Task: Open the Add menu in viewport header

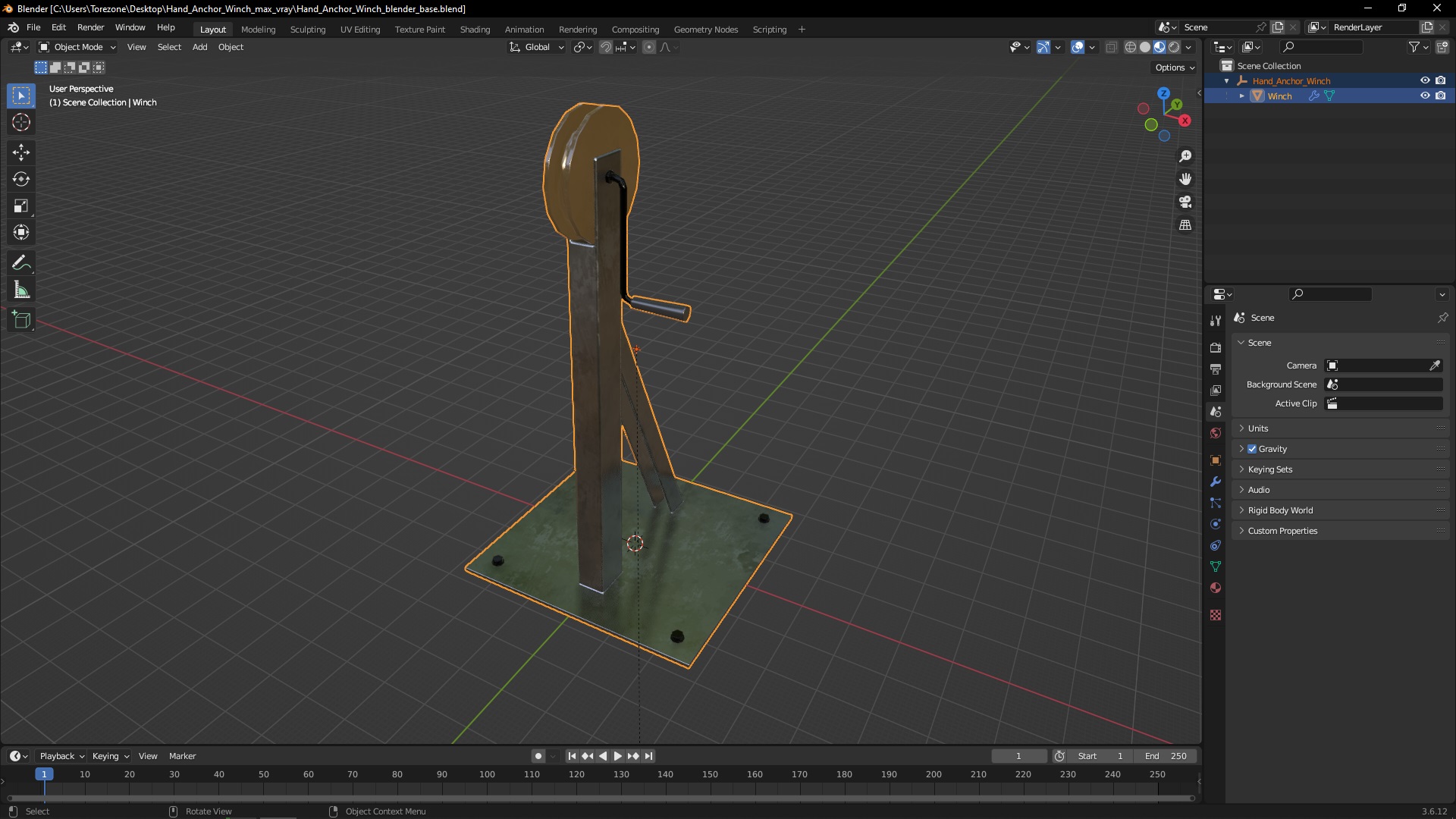Action: click(199, 47)
